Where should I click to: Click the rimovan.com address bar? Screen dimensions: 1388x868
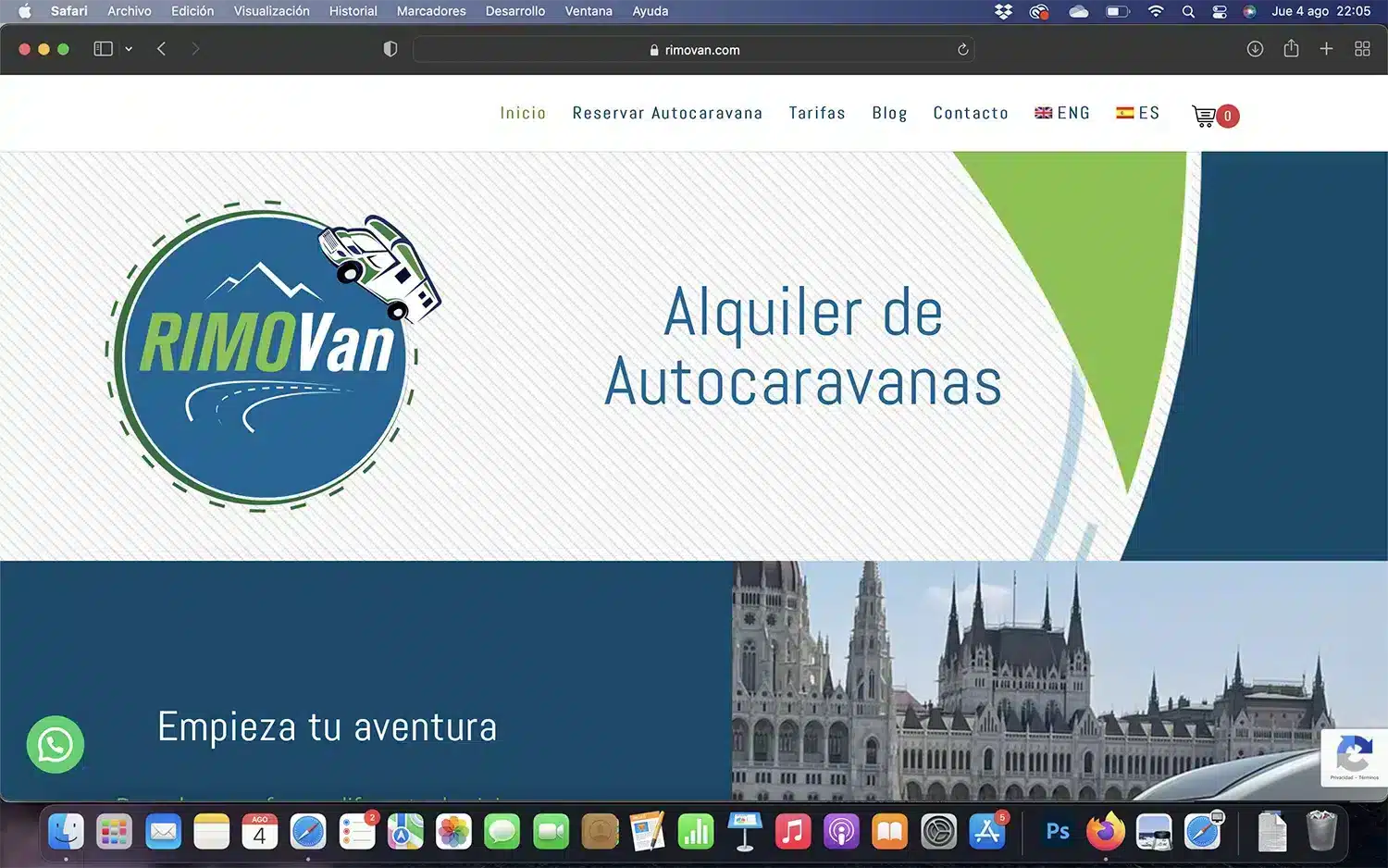click(694, 50)
